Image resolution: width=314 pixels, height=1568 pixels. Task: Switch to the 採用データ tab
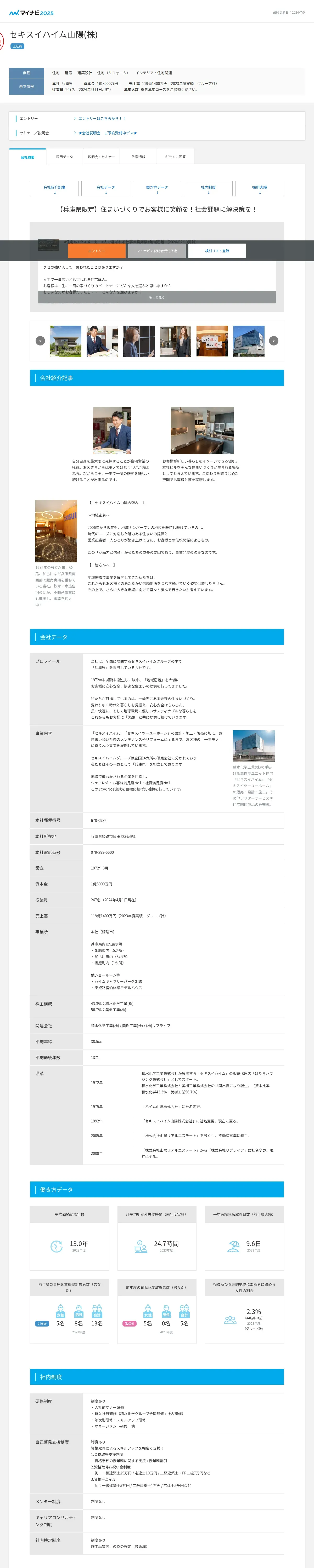[x=65, y=157]
